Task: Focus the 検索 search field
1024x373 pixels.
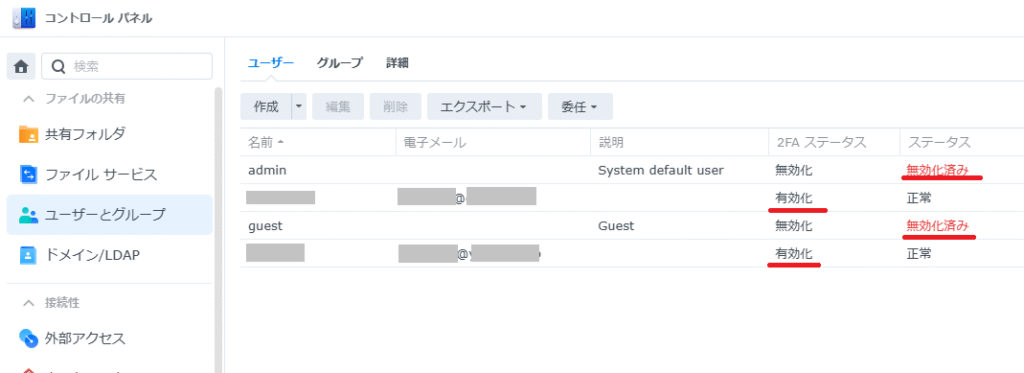Action: (x=127, y=67)
